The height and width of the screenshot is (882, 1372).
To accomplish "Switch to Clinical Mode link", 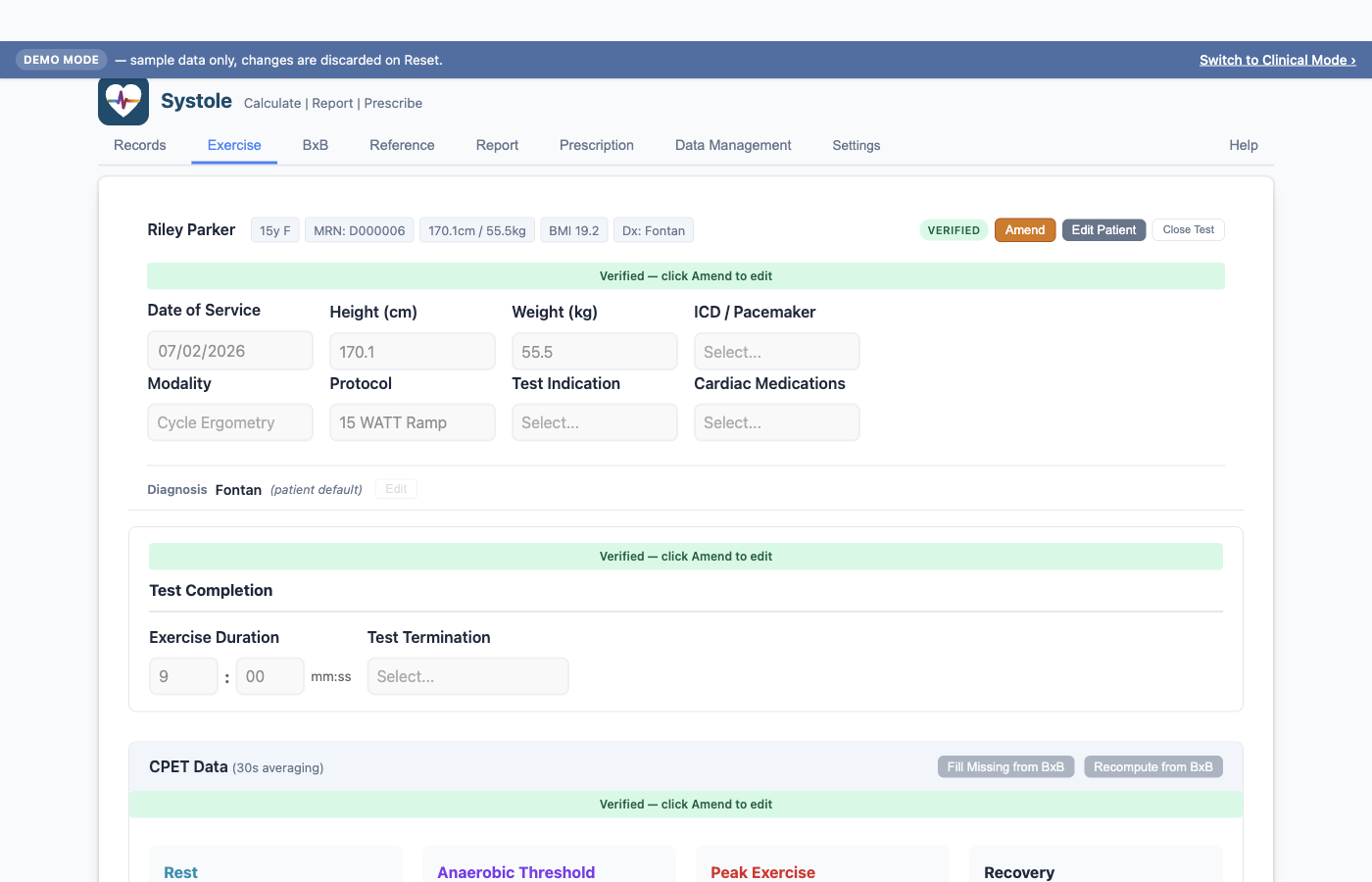I will coord(1278,60).
